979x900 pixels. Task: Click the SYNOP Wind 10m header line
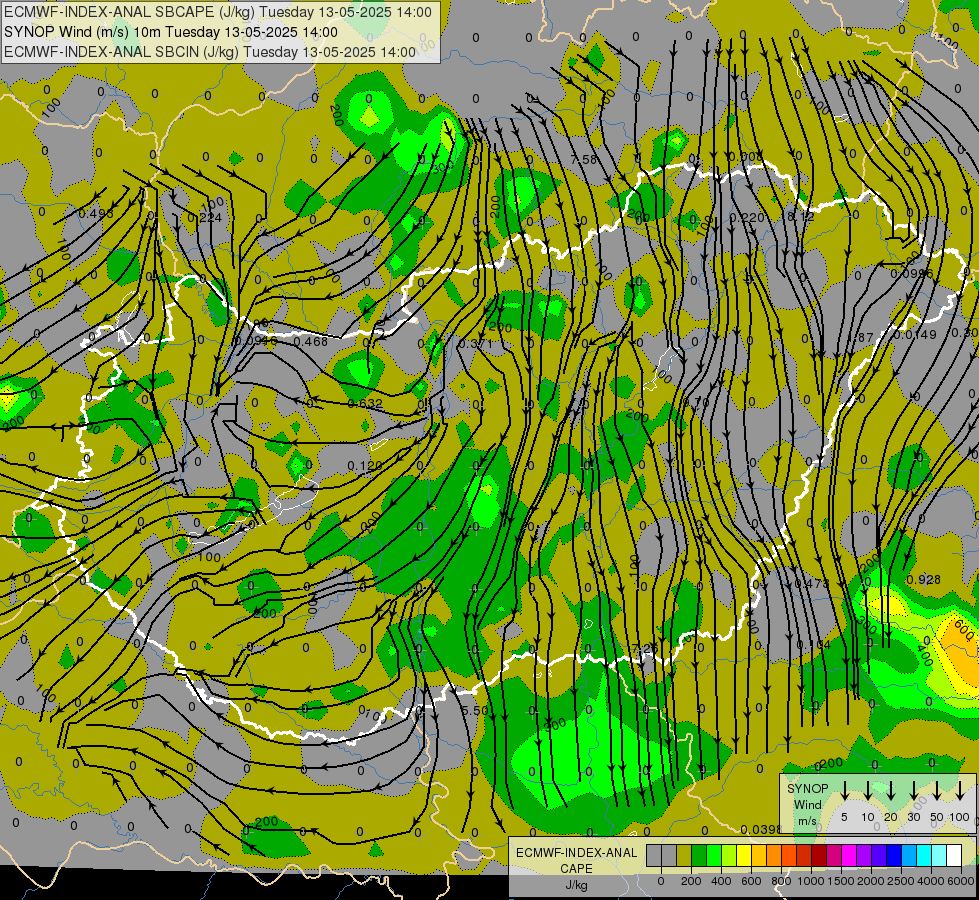(170, 32)
